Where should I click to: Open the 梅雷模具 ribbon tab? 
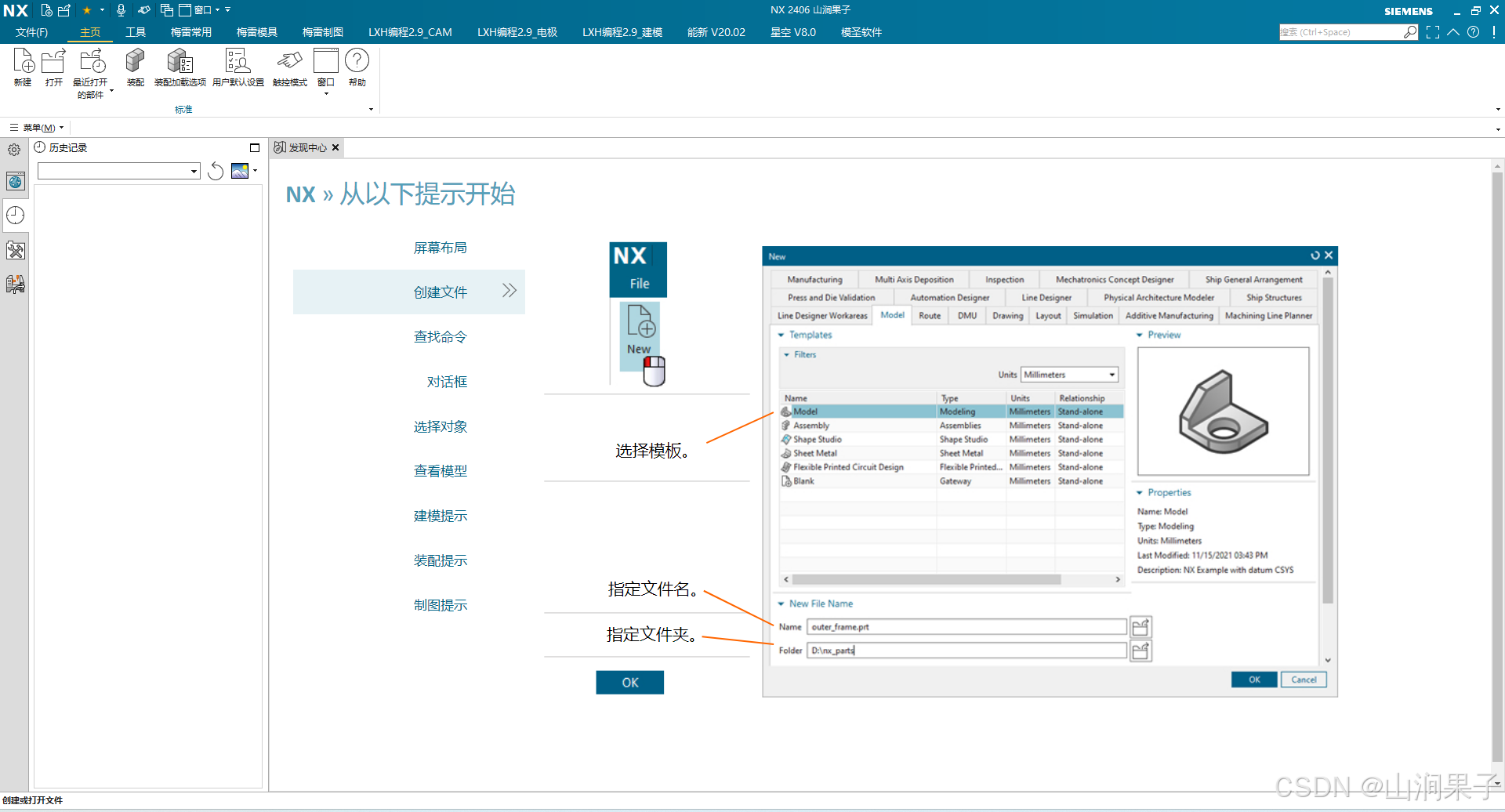257,32
